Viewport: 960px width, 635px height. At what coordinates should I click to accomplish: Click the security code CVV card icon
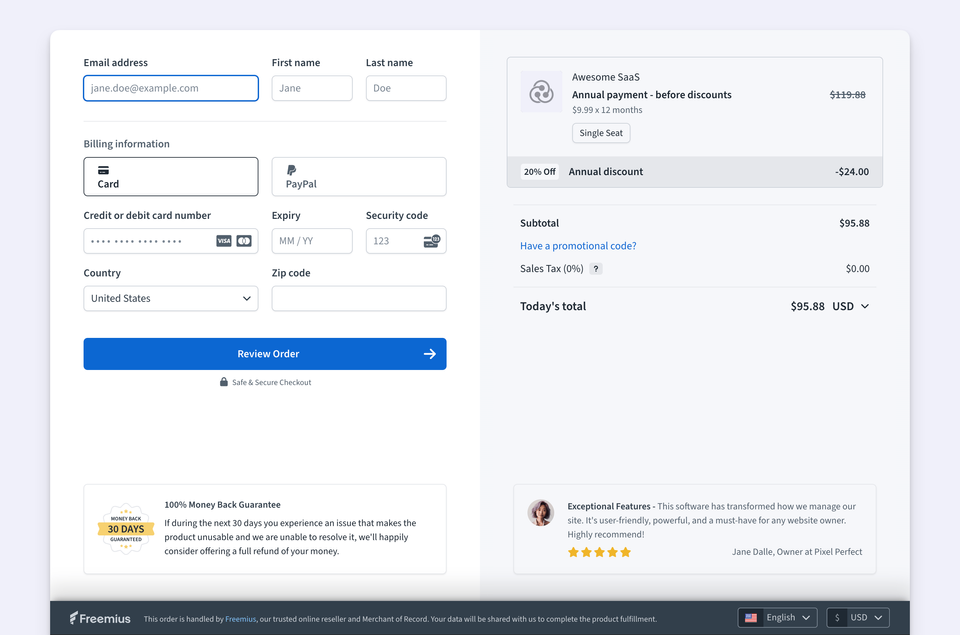tap(431, 241)
